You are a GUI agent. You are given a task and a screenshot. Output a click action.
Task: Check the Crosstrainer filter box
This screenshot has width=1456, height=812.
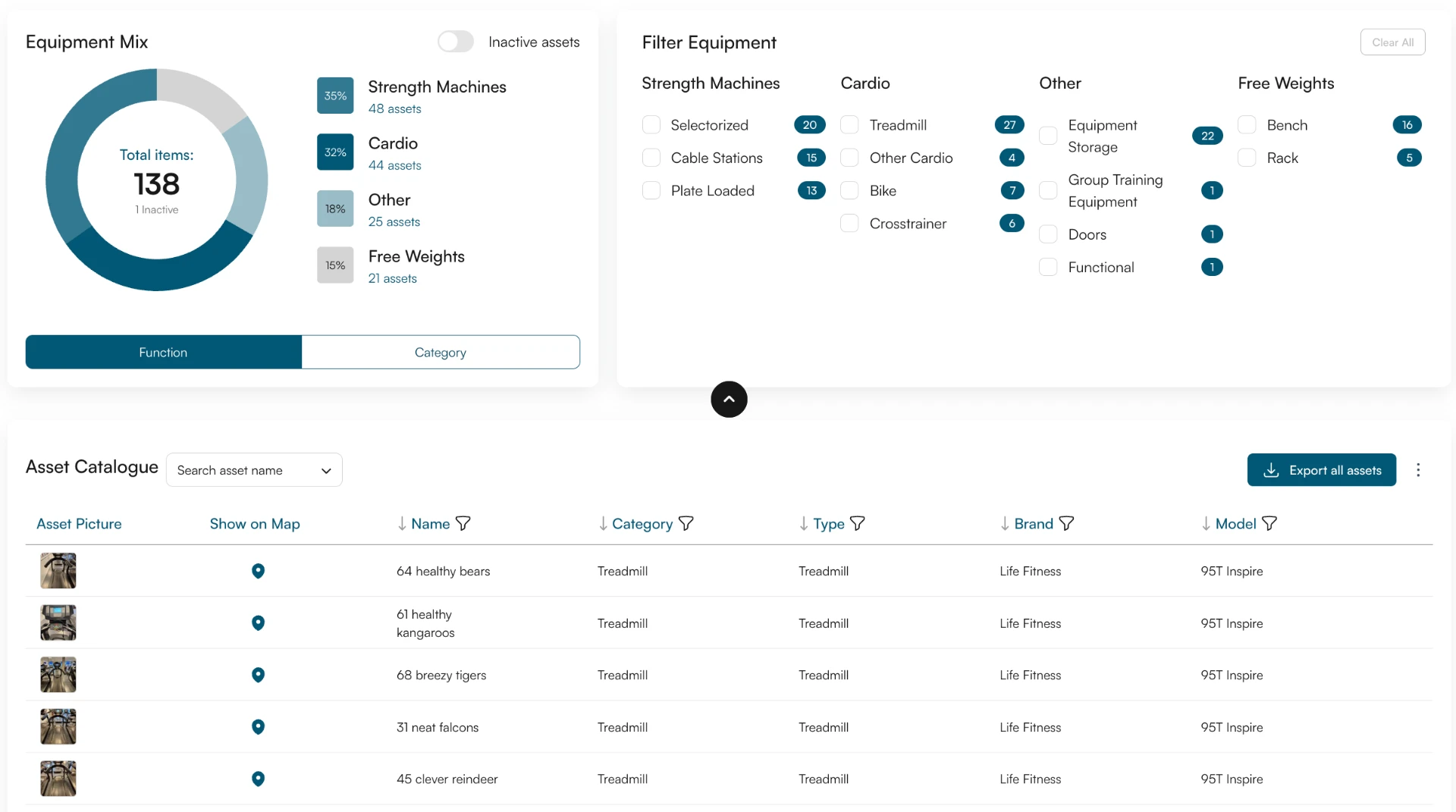[850, 223]
